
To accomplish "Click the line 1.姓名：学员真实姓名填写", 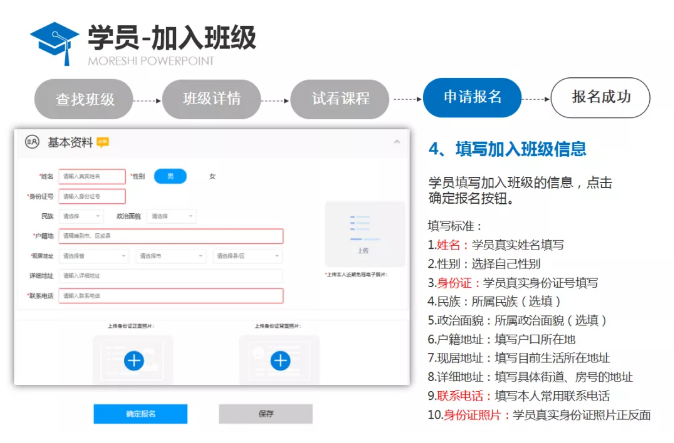I will [496, 245].
